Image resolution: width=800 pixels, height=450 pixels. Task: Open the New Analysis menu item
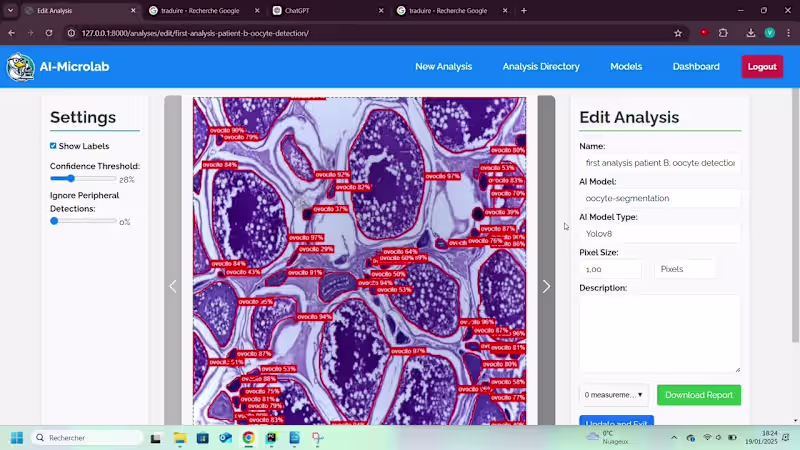(443, 67)
